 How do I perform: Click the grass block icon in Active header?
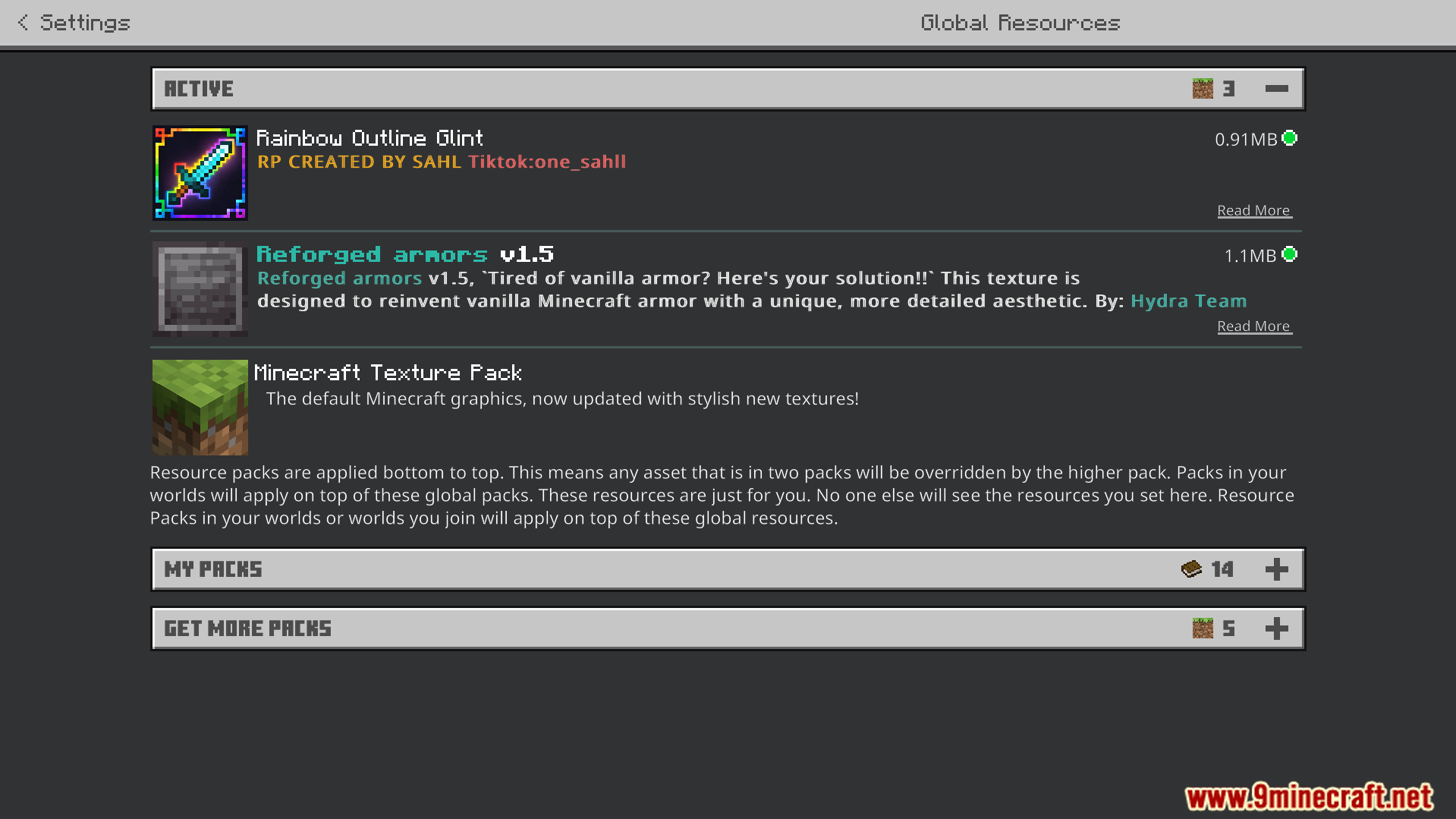coord(1203,89)
